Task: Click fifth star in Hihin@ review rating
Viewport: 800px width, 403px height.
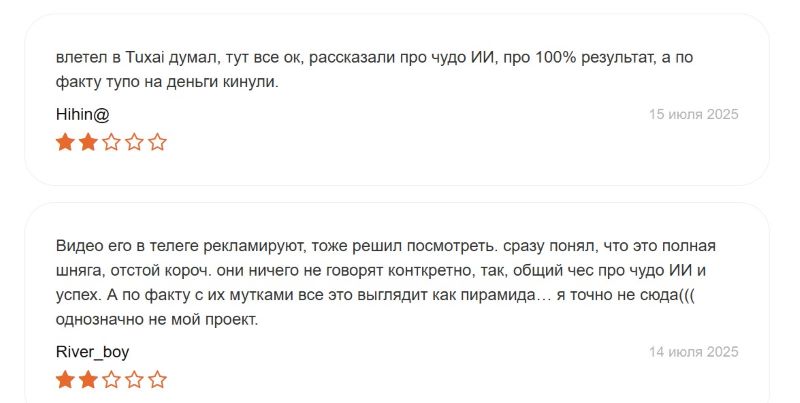Action: coord(157,142)
